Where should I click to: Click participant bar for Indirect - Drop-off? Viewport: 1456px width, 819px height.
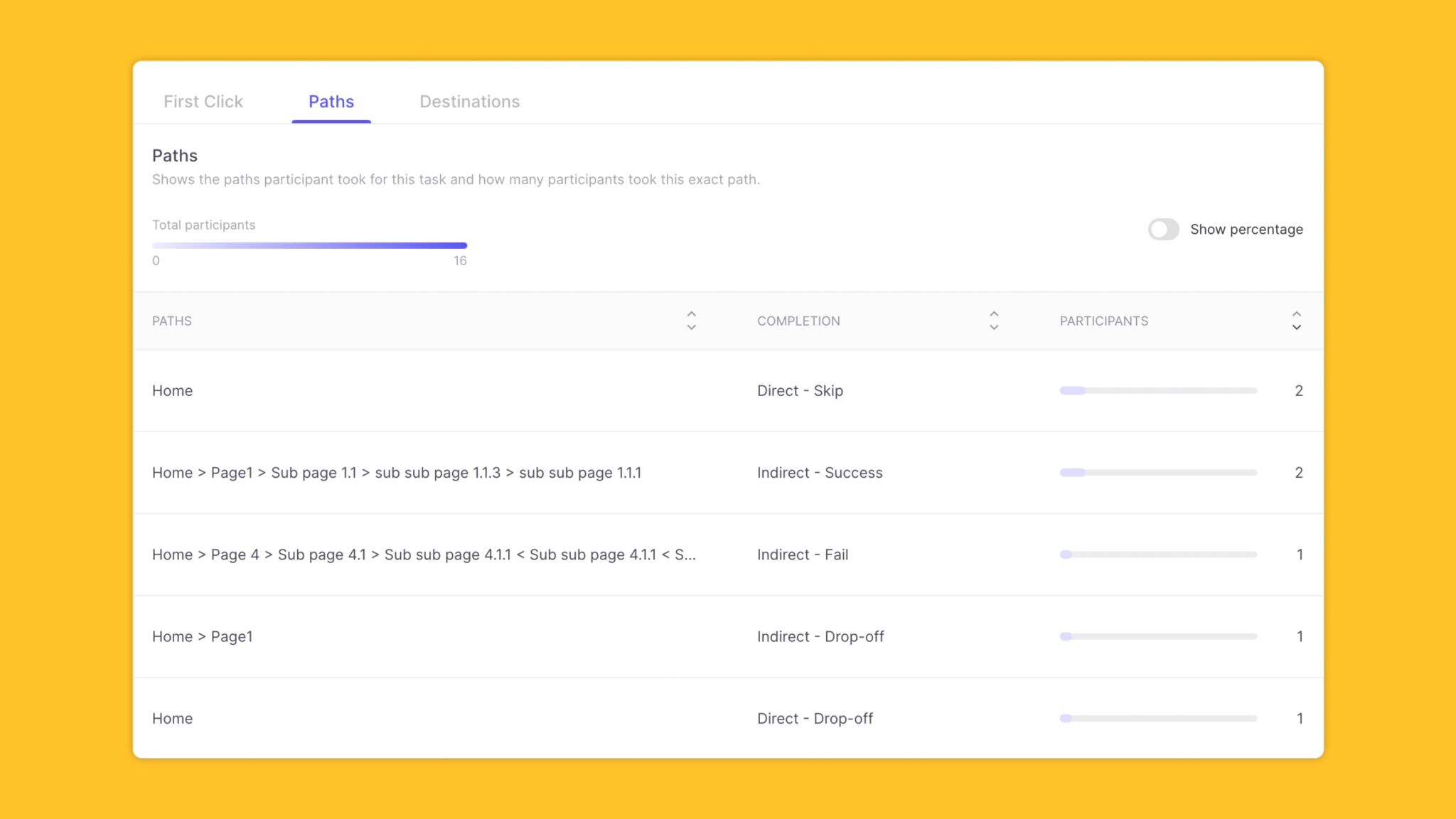1158,637
